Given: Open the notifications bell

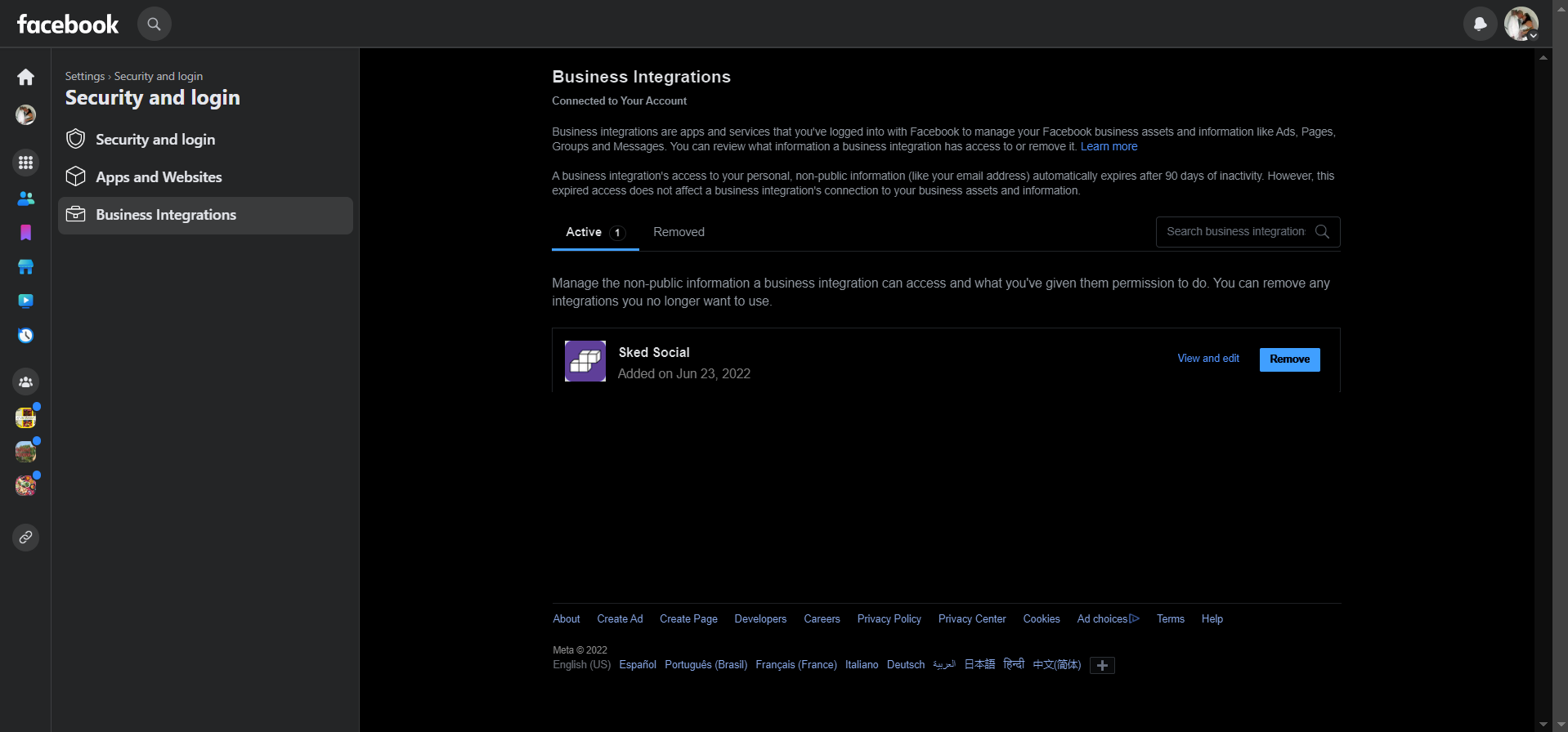Looking at the screenshot, I should click(1480, 24).
